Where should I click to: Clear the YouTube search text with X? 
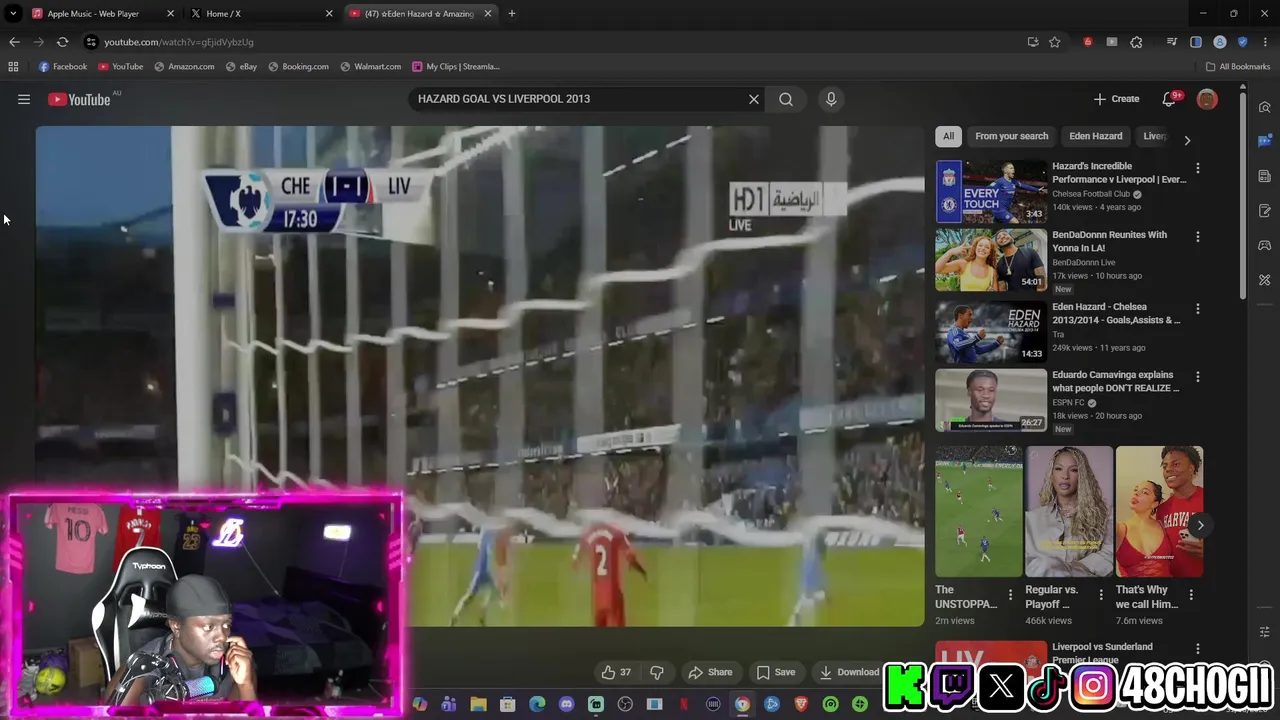754,99
